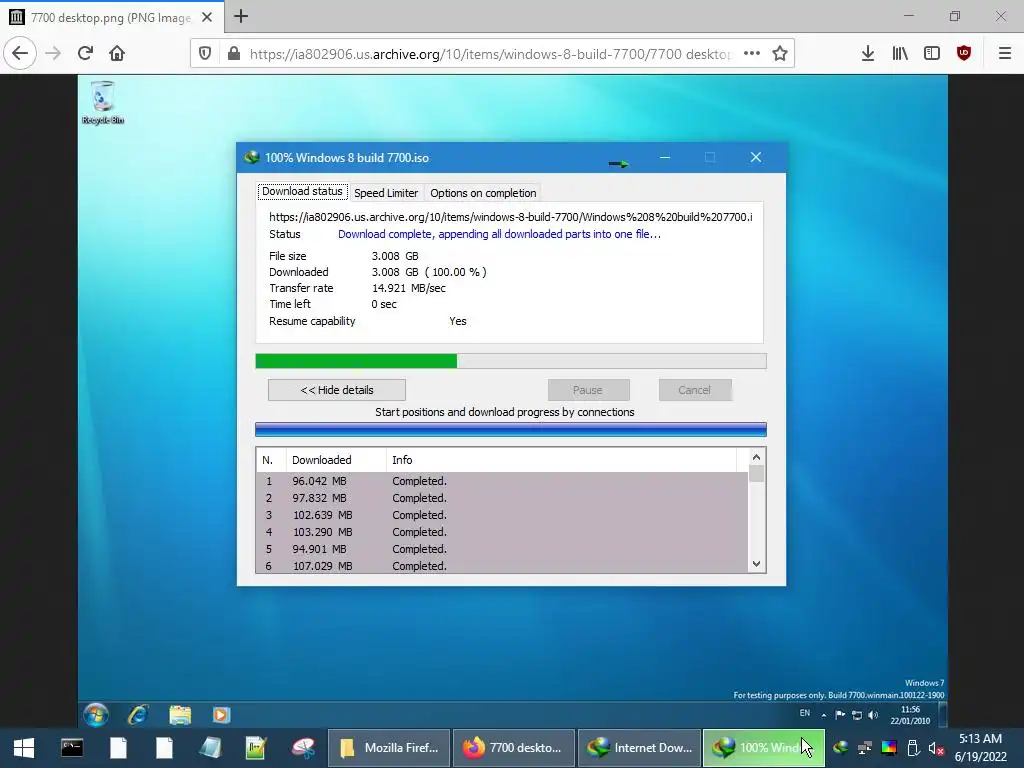The width and height of the screenshot is (1024, 768).
Task: Toggle Firefox sidebar view
Action: pyautogui.click(x=932, y=53)
